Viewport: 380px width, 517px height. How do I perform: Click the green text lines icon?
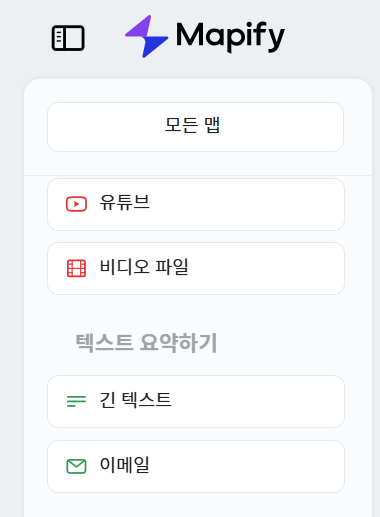pyautogui.click(x=76, y=401)
